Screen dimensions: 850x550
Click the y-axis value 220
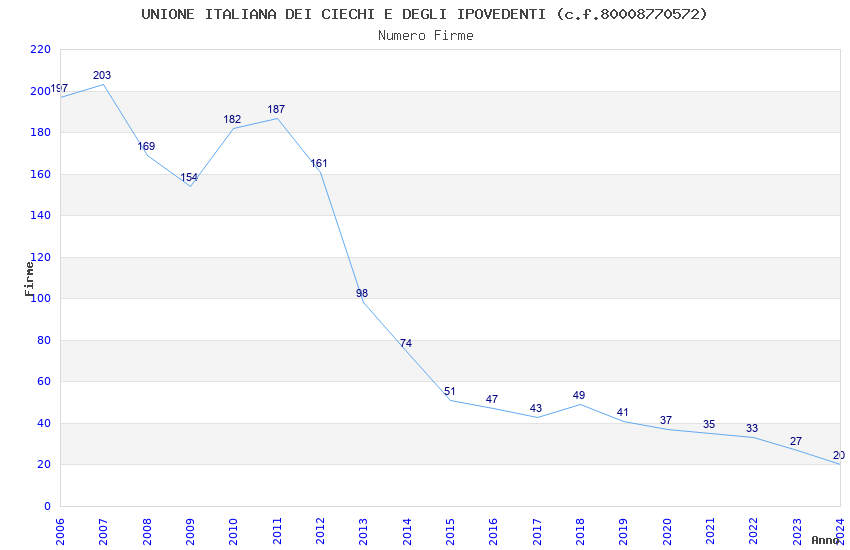click(40, 50)
